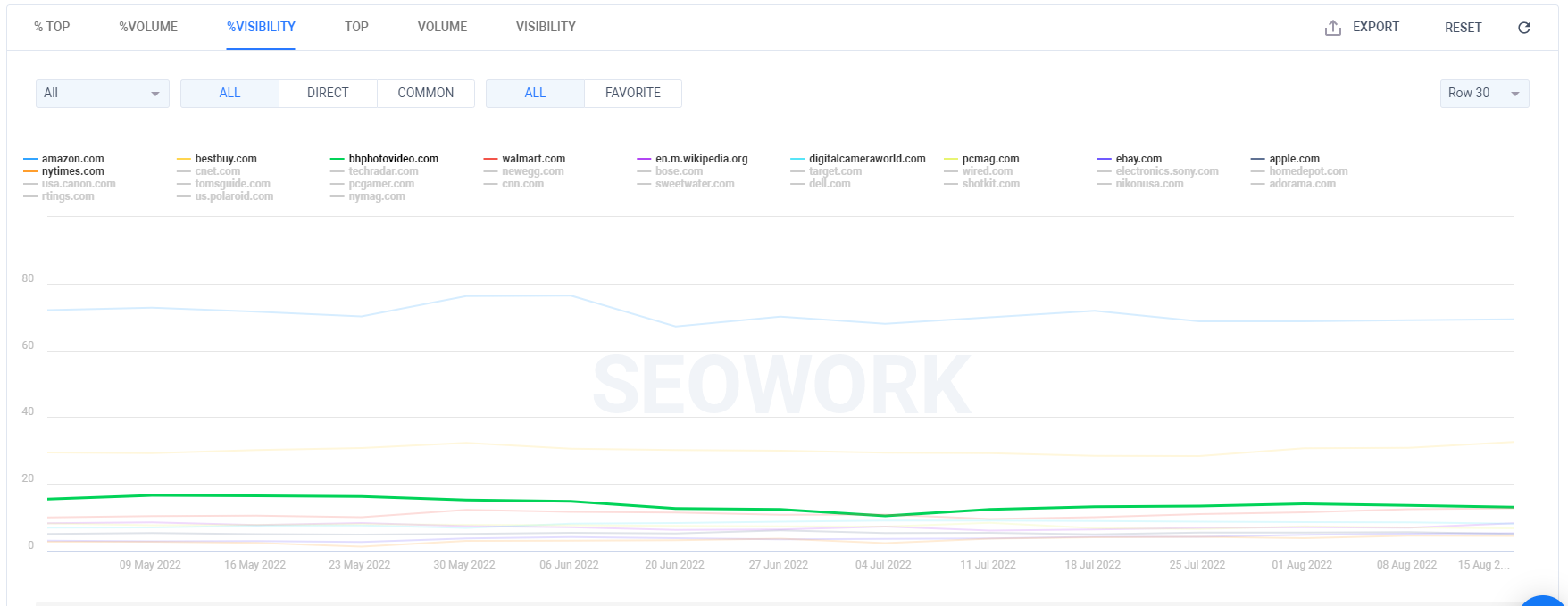Enable adorama.com legend entry
1568x606 pixels.
[1294, 184]
